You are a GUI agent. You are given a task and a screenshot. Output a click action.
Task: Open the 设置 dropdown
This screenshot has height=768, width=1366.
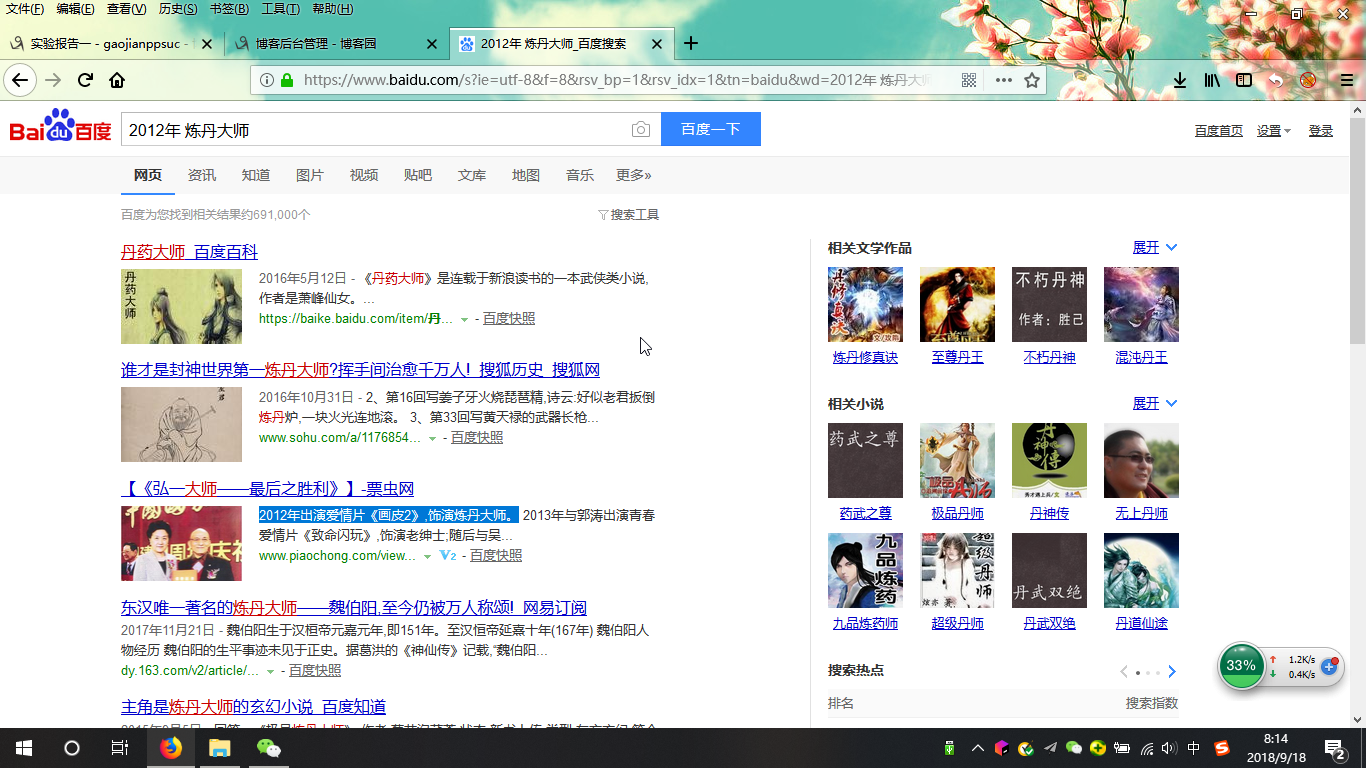tap(1274, 131)
